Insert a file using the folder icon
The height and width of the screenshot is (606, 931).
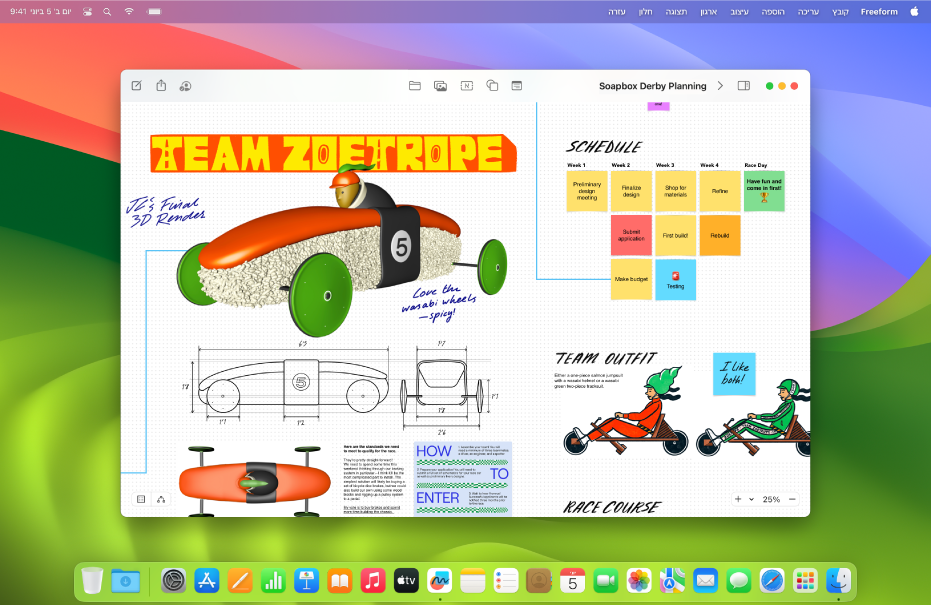[x=415, y=85]
